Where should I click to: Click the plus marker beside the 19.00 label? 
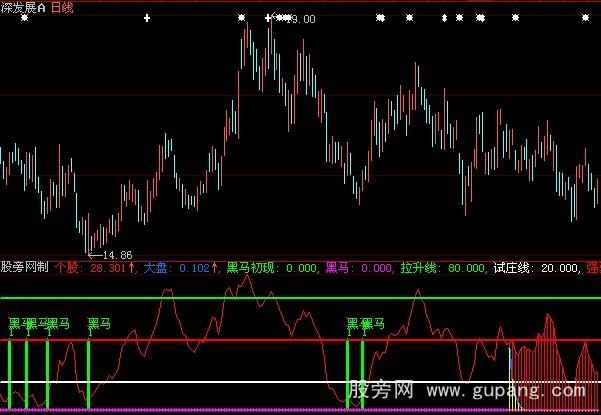(x=268, y=18)
